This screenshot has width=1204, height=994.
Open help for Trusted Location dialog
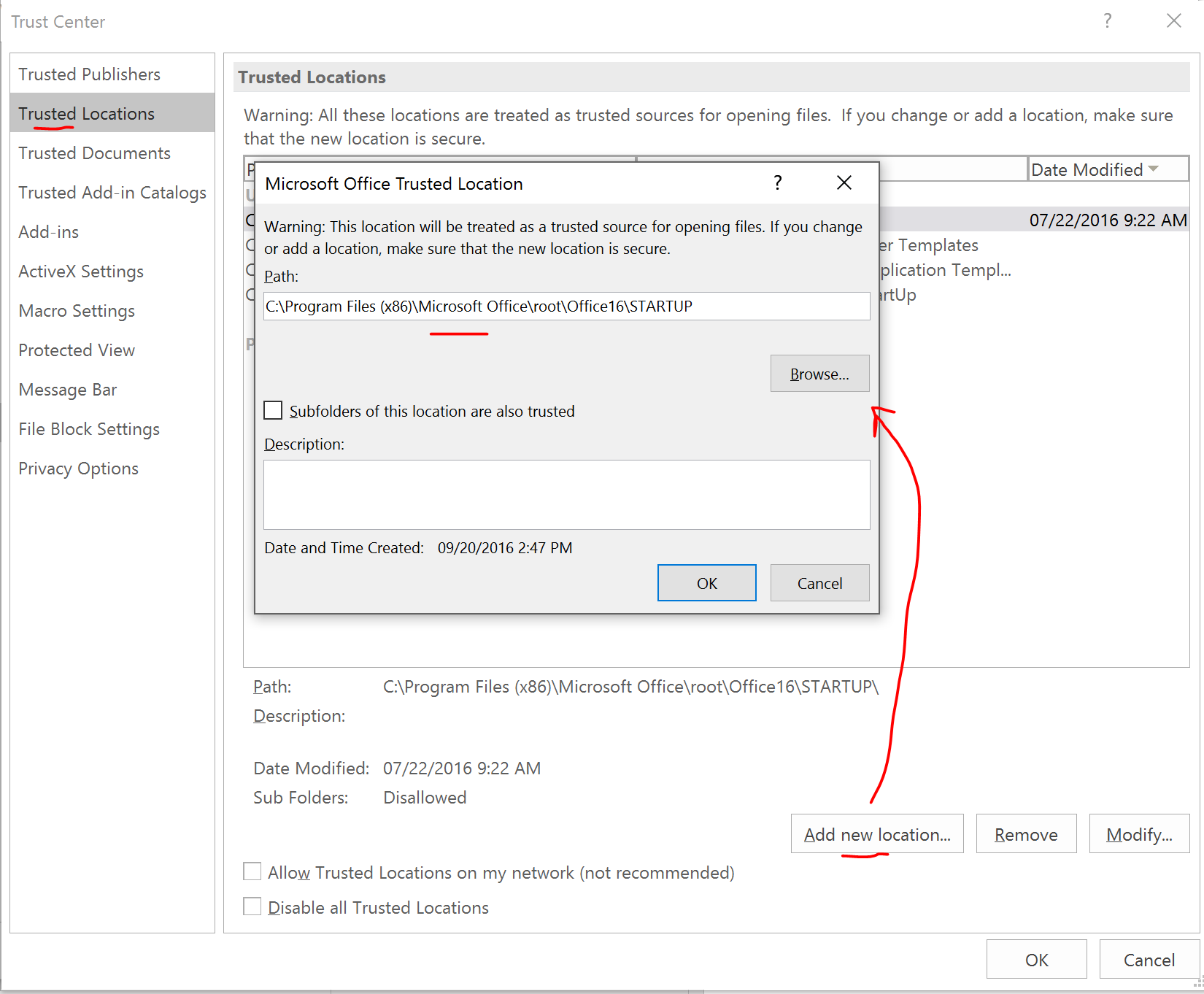coord(778,182)
